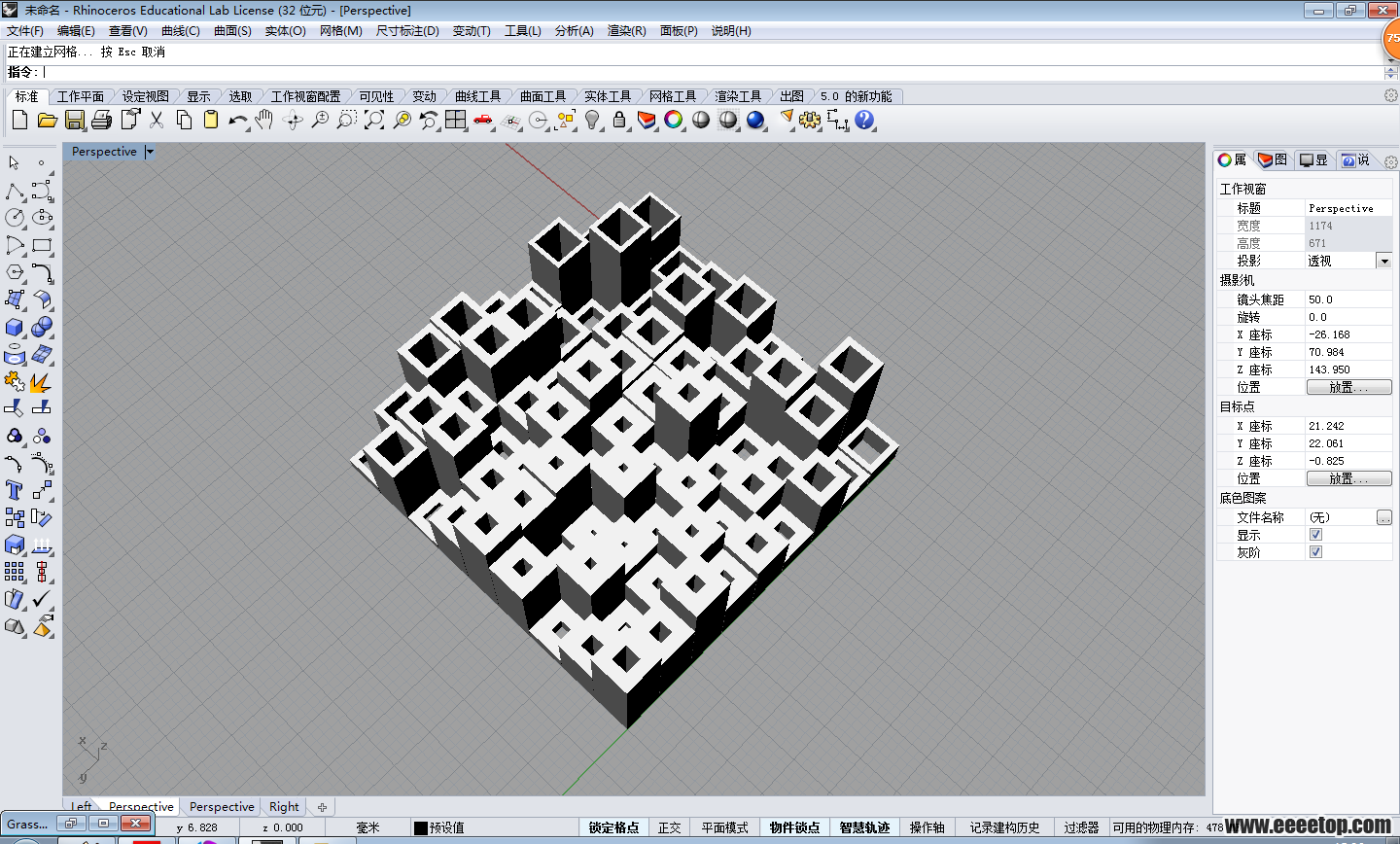Switch to the 曲线工具 toolbar tab
Screen dimensions: 1400x844
click(478, 96)
